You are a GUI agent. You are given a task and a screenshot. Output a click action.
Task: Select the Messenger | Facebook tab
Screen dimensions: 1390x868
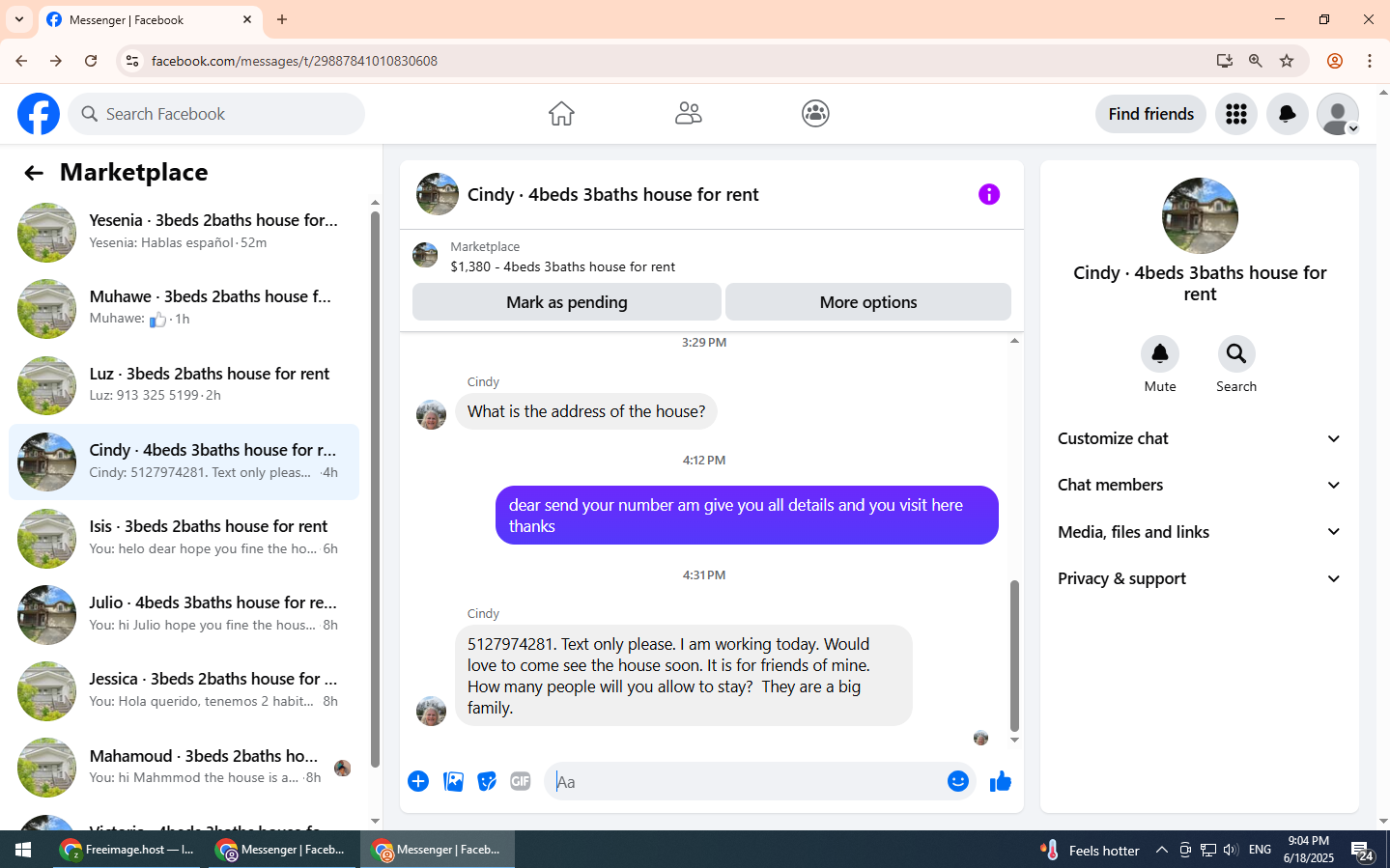pos(150,20)
